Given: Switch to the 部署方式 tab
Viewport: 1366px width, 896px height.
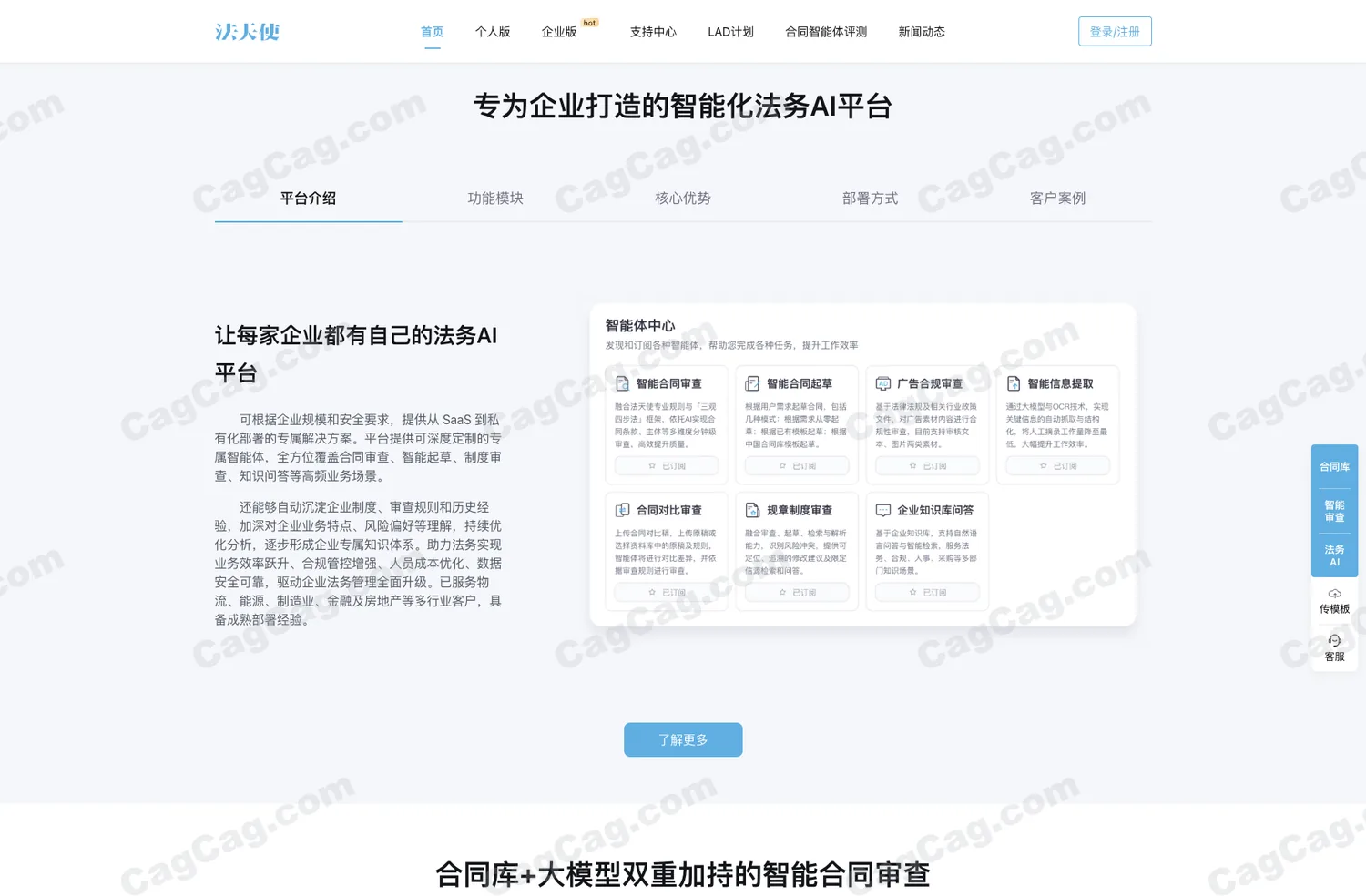Looking at the screenshot, I should pyautogui.click(x=870, y=199).
